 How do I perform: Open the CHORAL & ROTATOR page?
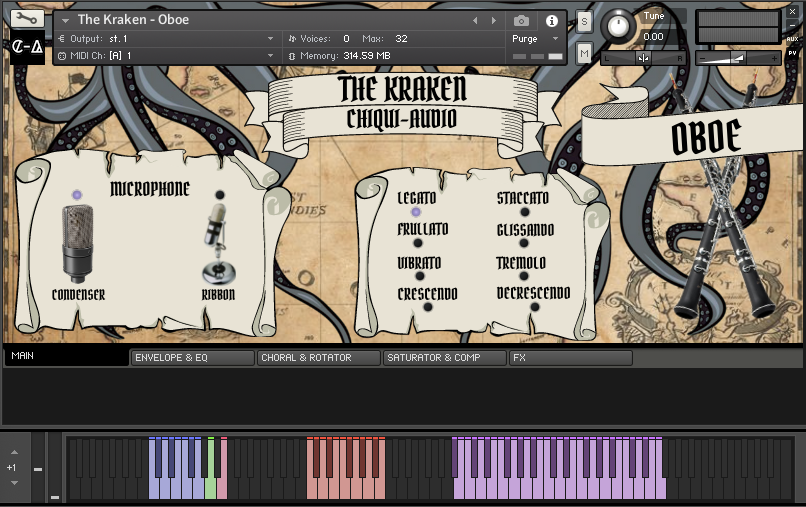[318, 357]
